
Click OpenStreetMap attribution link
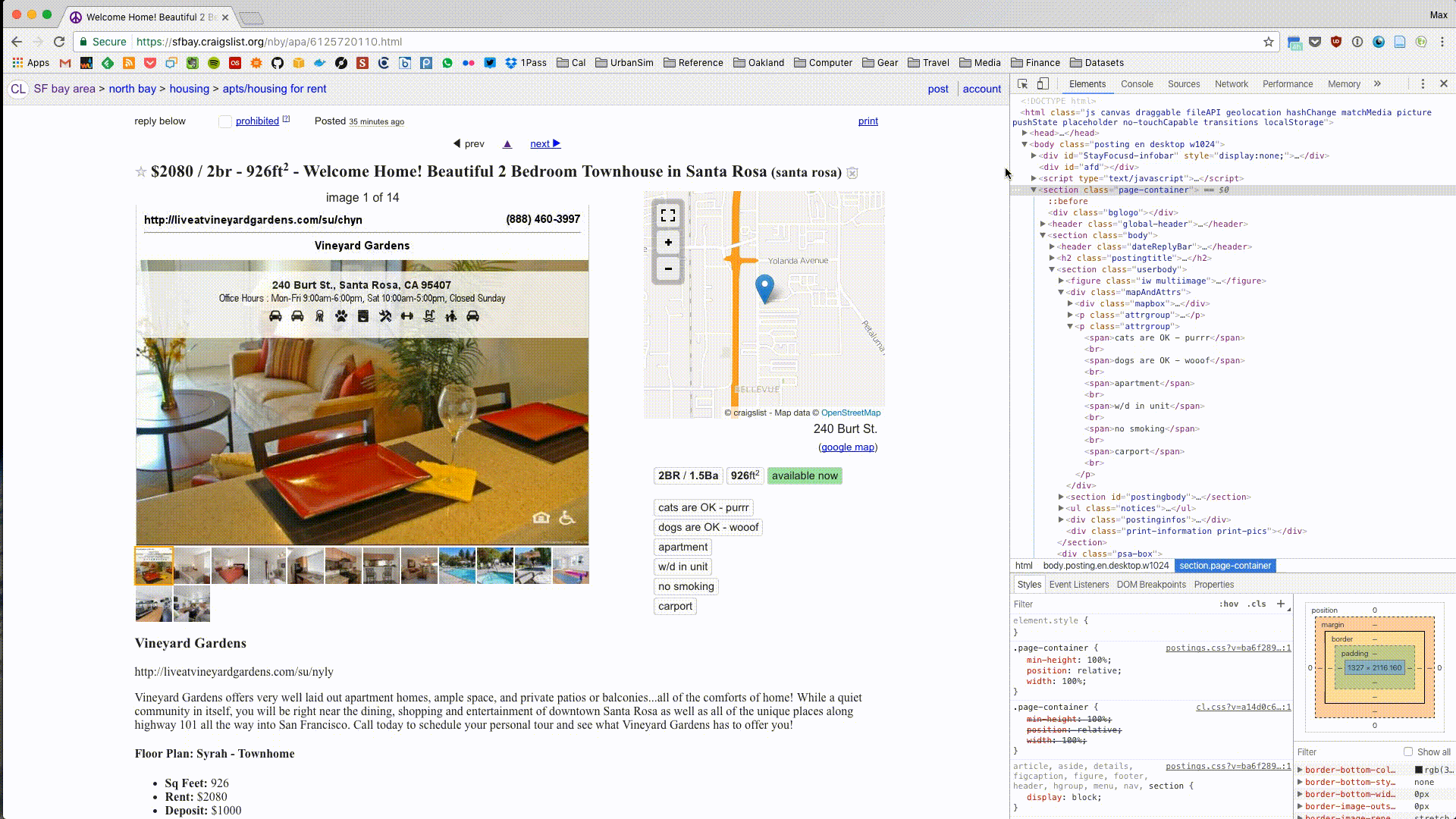850,413
